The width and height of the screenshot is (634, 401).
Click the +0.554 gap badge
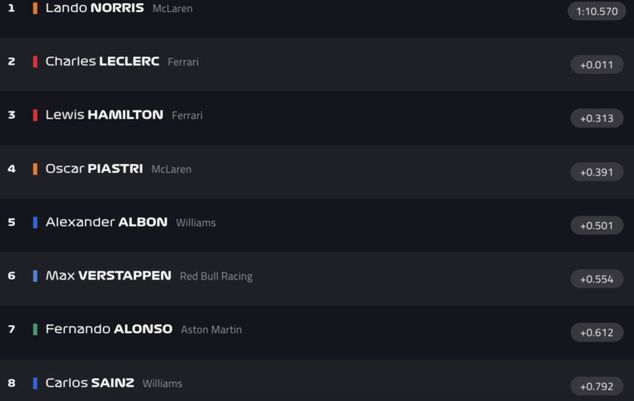[x=597, y=279]
